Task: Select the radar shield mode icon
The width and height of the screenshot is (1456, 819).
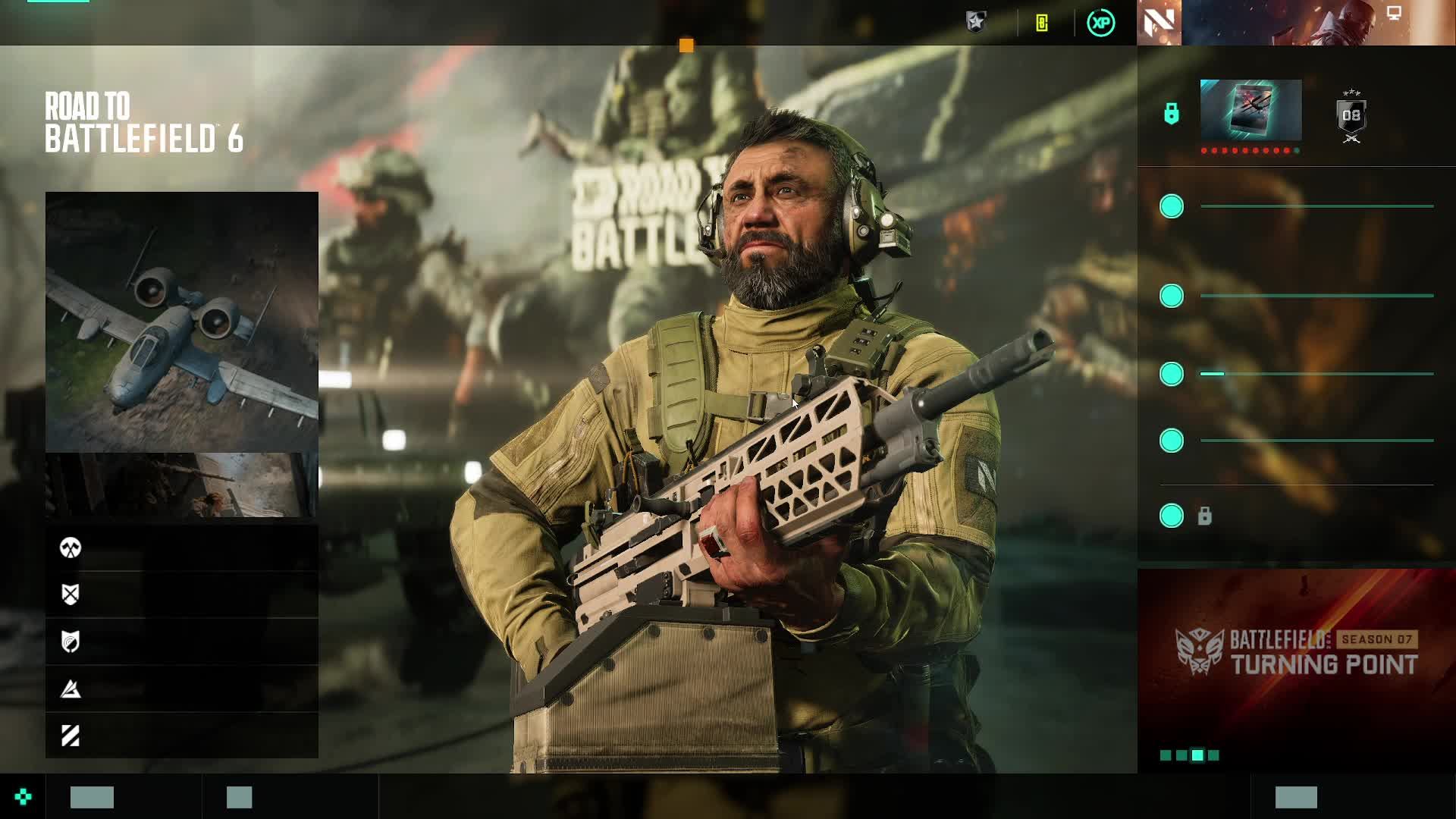Action: point(71,642)
